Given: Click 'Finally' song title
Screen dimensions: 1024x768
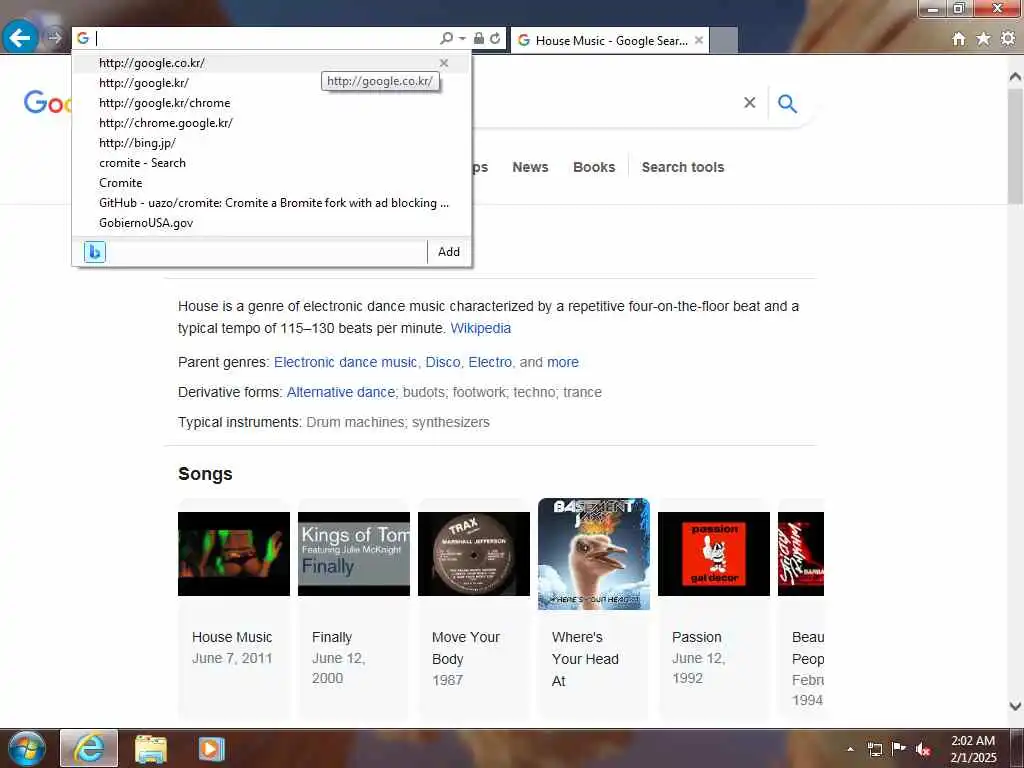Looking at the screenshot, I should click(332, 637).
